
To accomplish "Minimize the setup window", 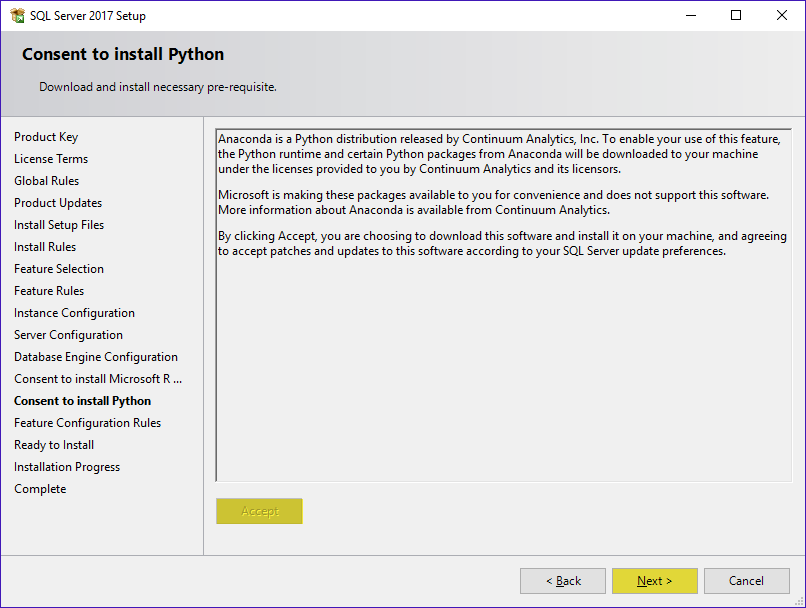I will [691, 15].
